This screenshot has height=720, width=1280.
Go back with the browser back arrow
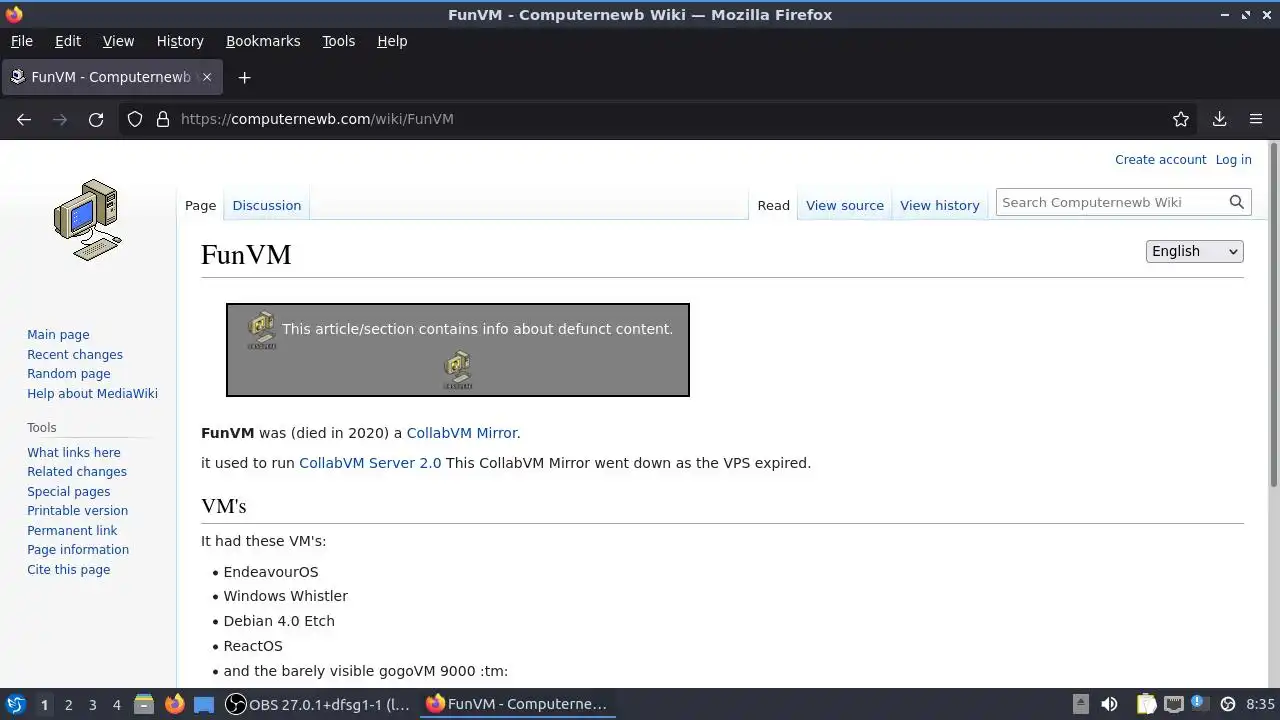[24, 119]
